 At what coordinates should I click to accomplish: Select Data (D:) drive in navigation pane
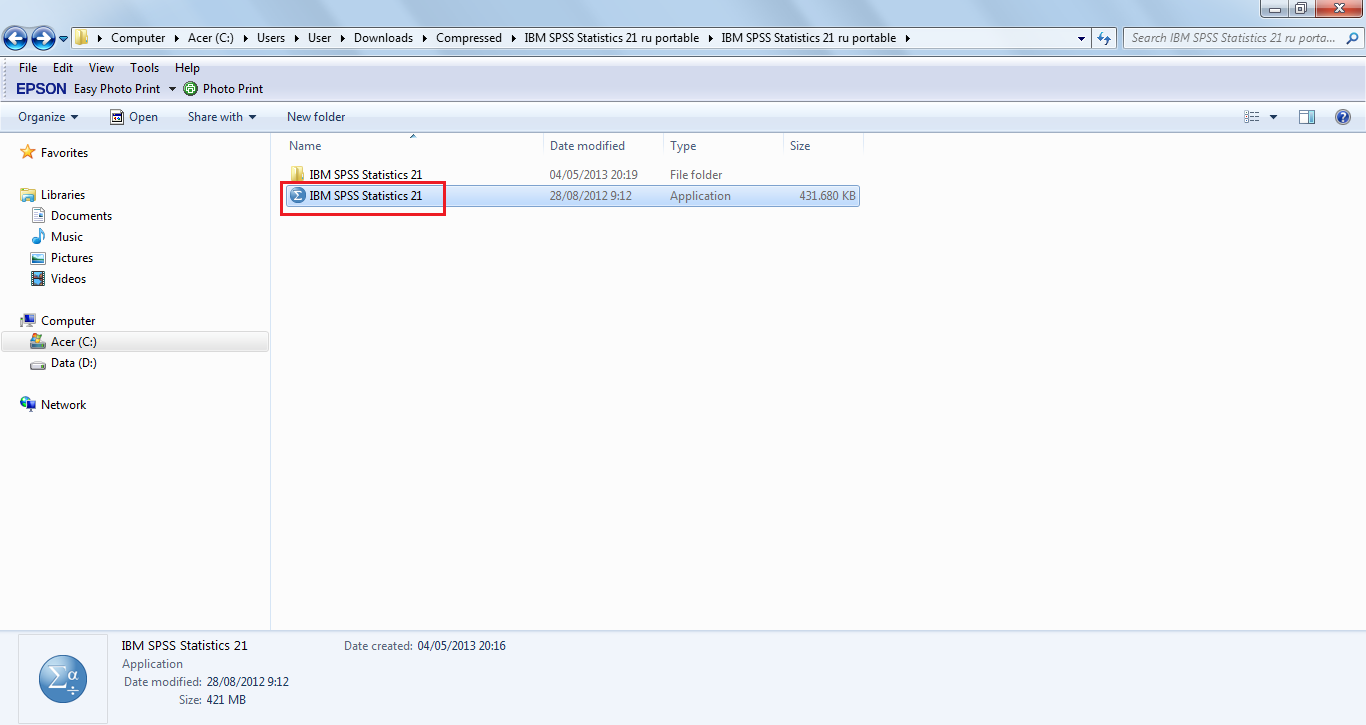[x=74, y=363]
